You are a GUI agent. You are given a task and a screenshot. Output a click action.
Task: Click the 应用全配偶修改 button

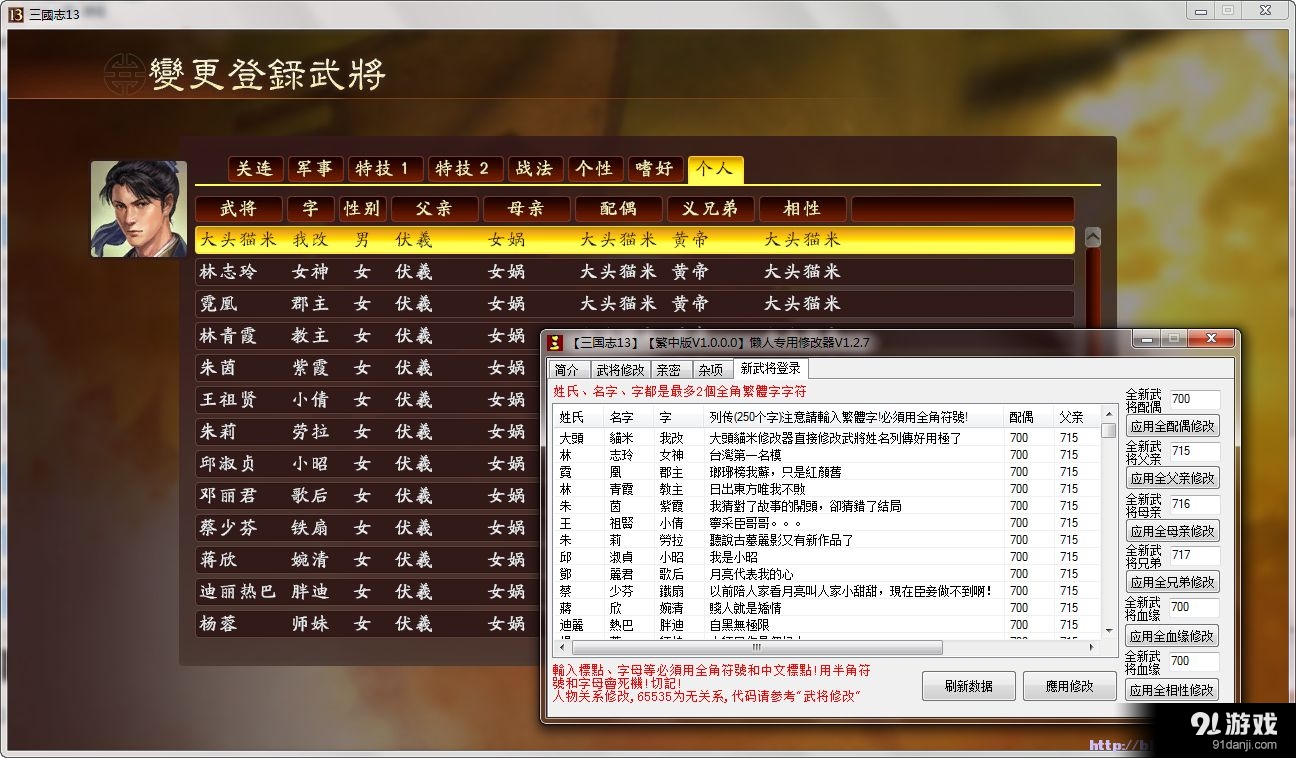[1172, 425]
